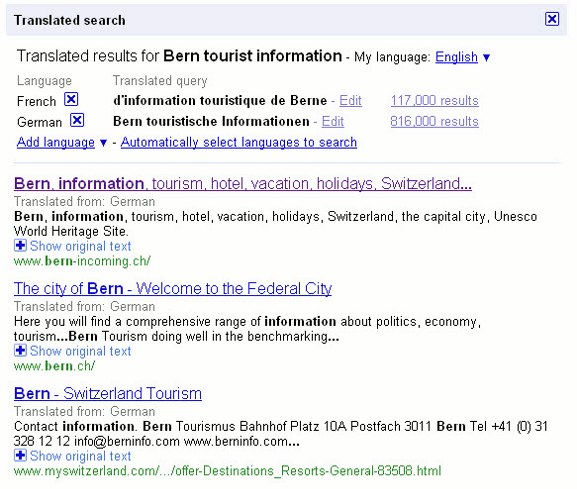Screen dimensions: 577x489
Task: Click the German language label in table
Action: point(39,122)
